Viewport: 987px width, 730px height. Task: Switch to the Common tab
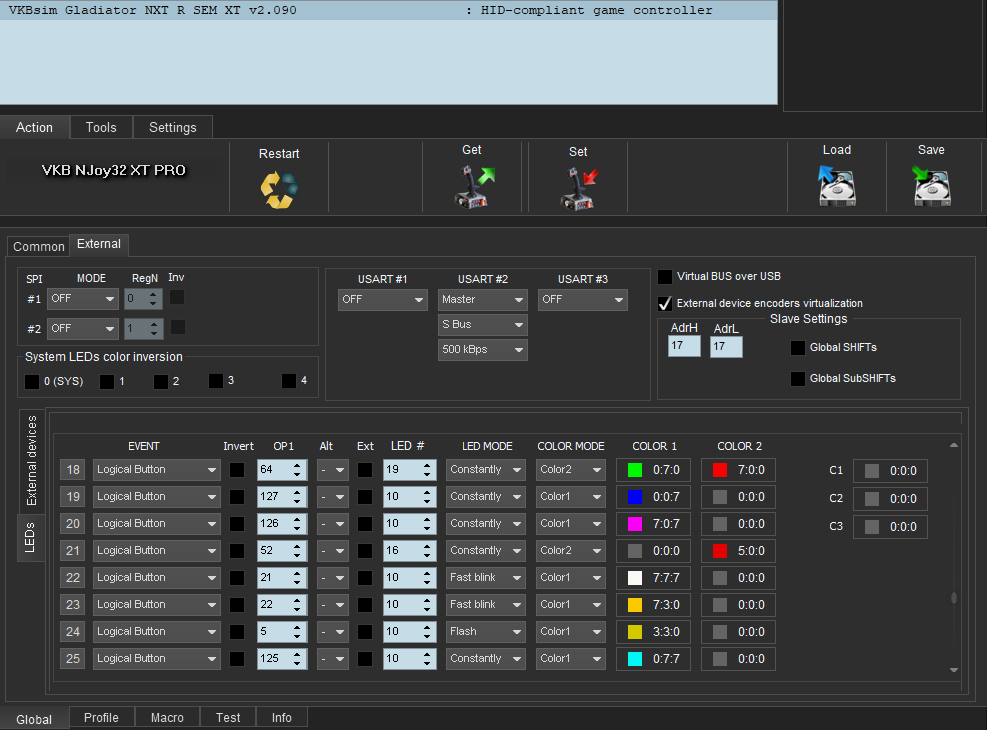pyautogui.click(x=38, y=246)
